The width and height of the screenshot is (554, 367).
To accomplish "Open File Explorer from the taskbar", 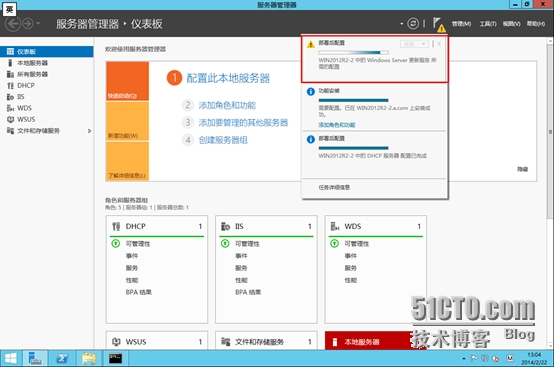I will pyautogui.click(x=89, y=359).
